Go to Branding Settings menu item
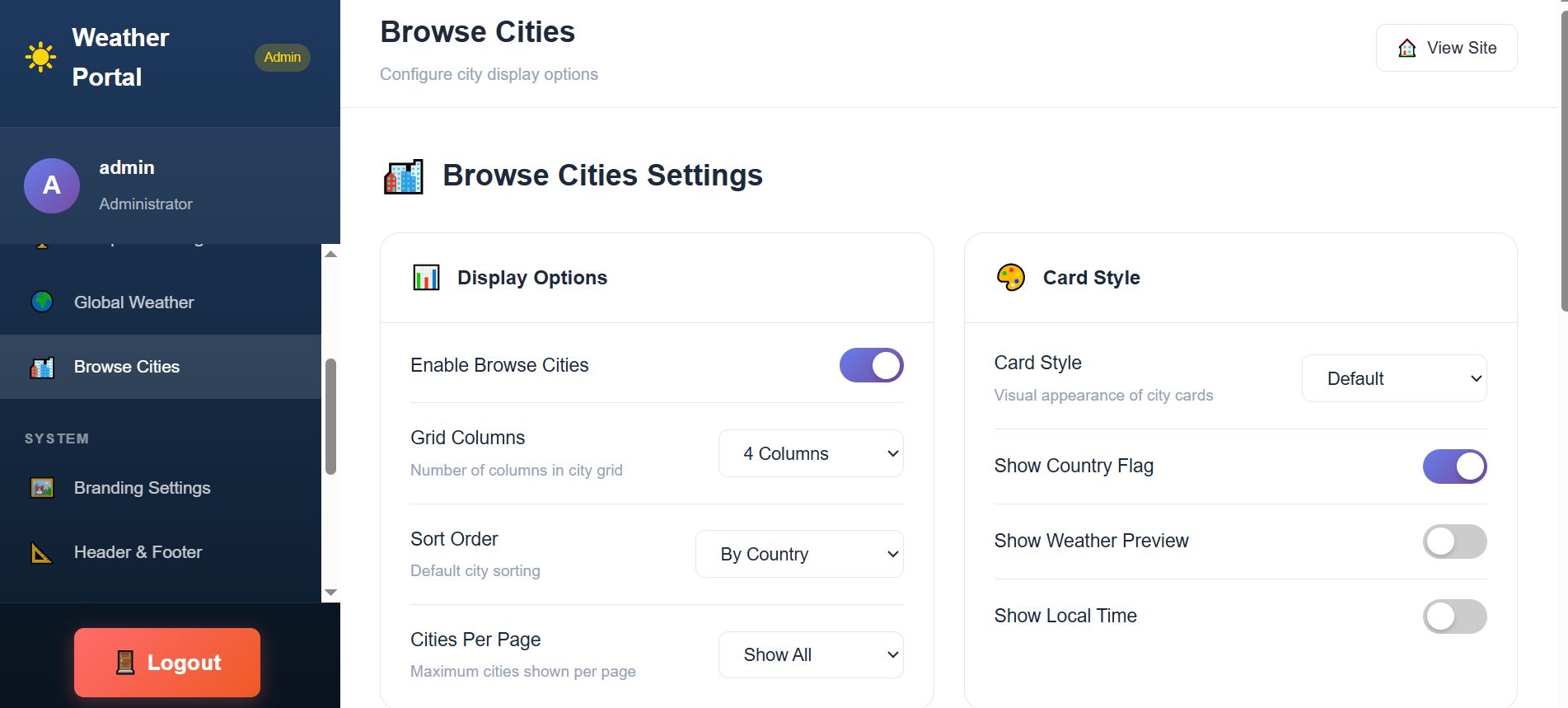The width and height of the screenshot is (1568, 708). (142, 488)
